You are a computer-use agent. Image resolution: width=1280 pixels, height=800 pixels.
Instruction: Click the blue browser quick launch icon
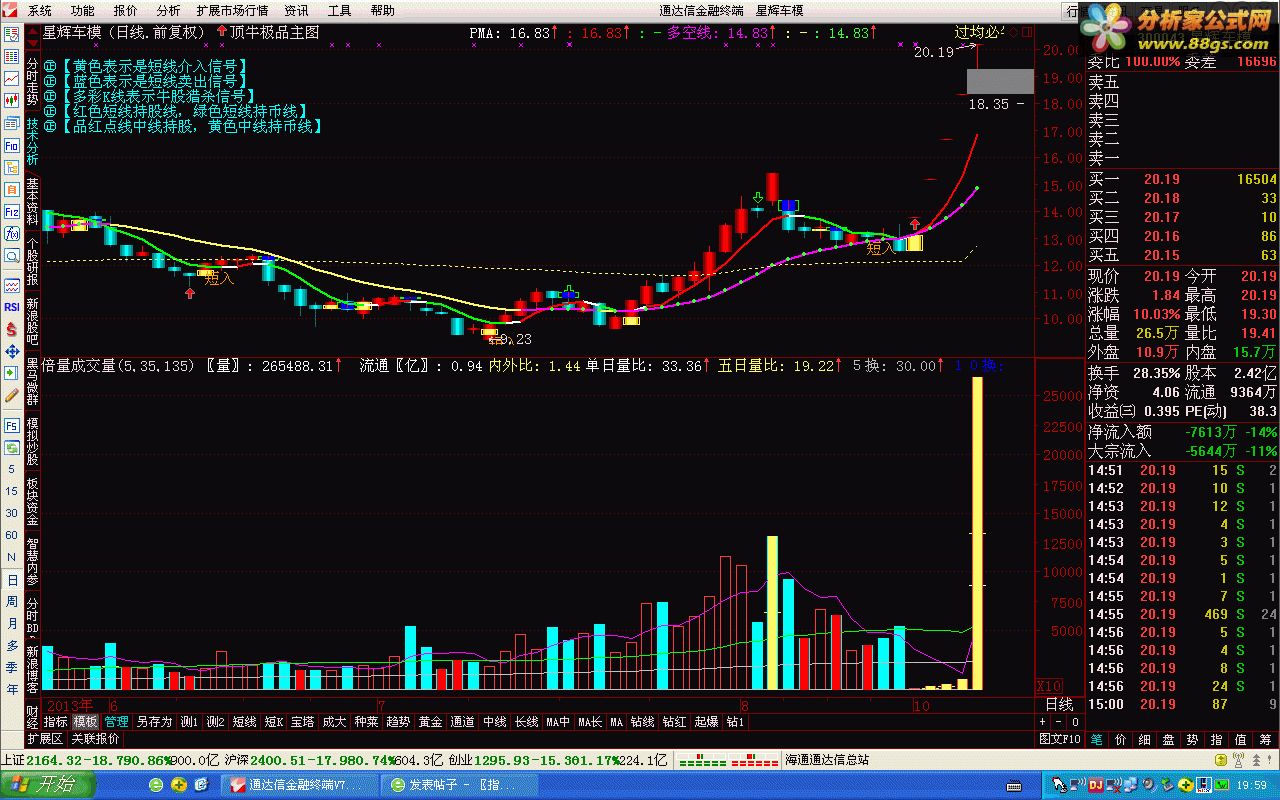pyautogui.click(x=201, y=785)
